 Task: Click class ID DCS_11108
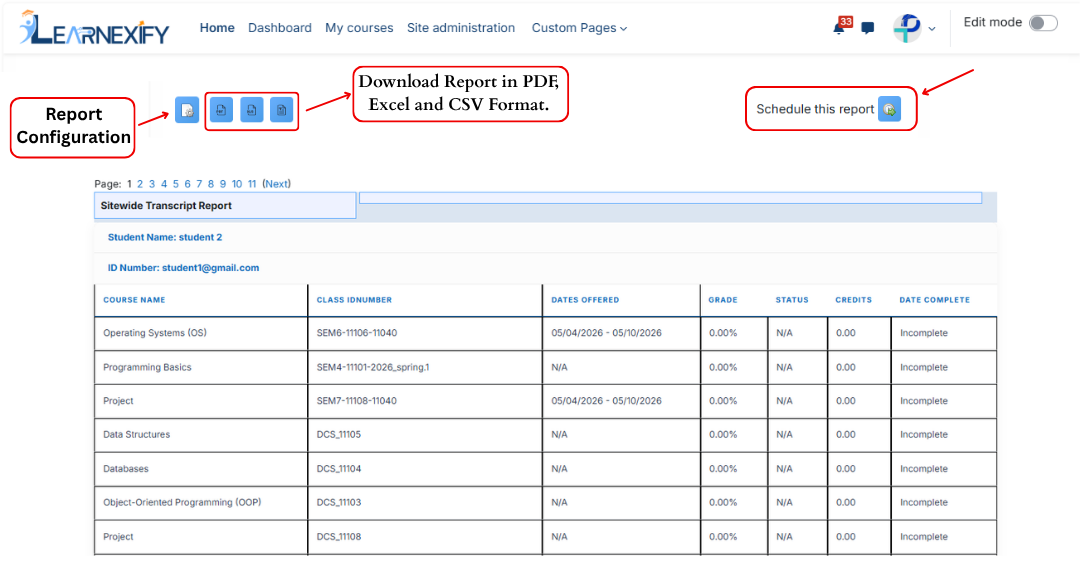[x=339, y=536]
